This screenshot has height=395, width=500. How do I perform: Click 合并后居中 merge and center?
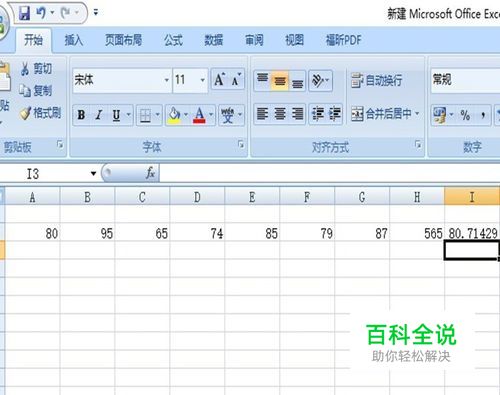click(381, 114)
